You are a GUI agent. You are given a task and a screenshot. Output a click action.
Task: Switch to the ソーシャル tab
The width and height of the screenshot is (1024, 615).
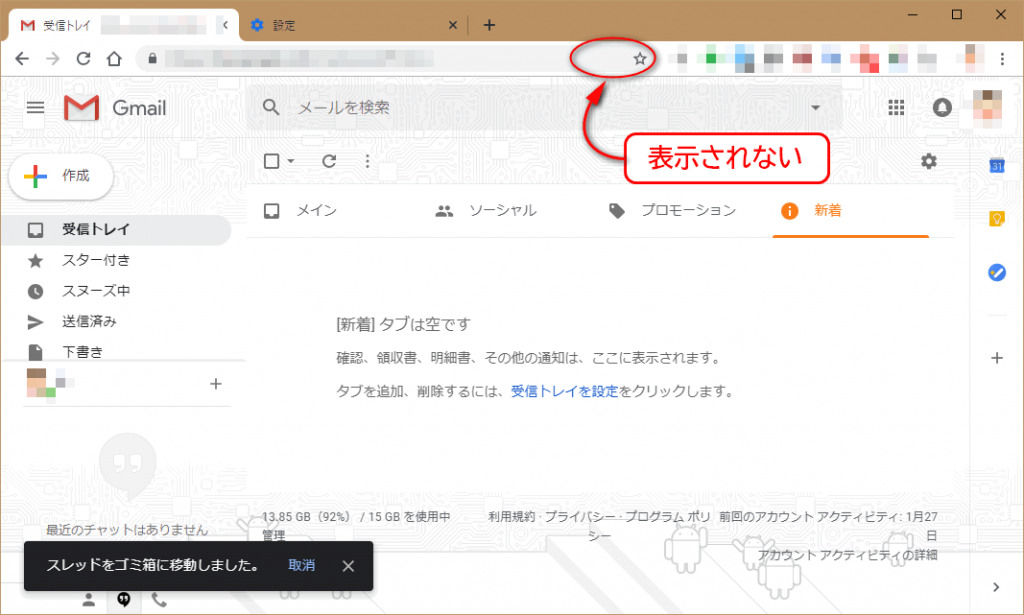(487, 211)
